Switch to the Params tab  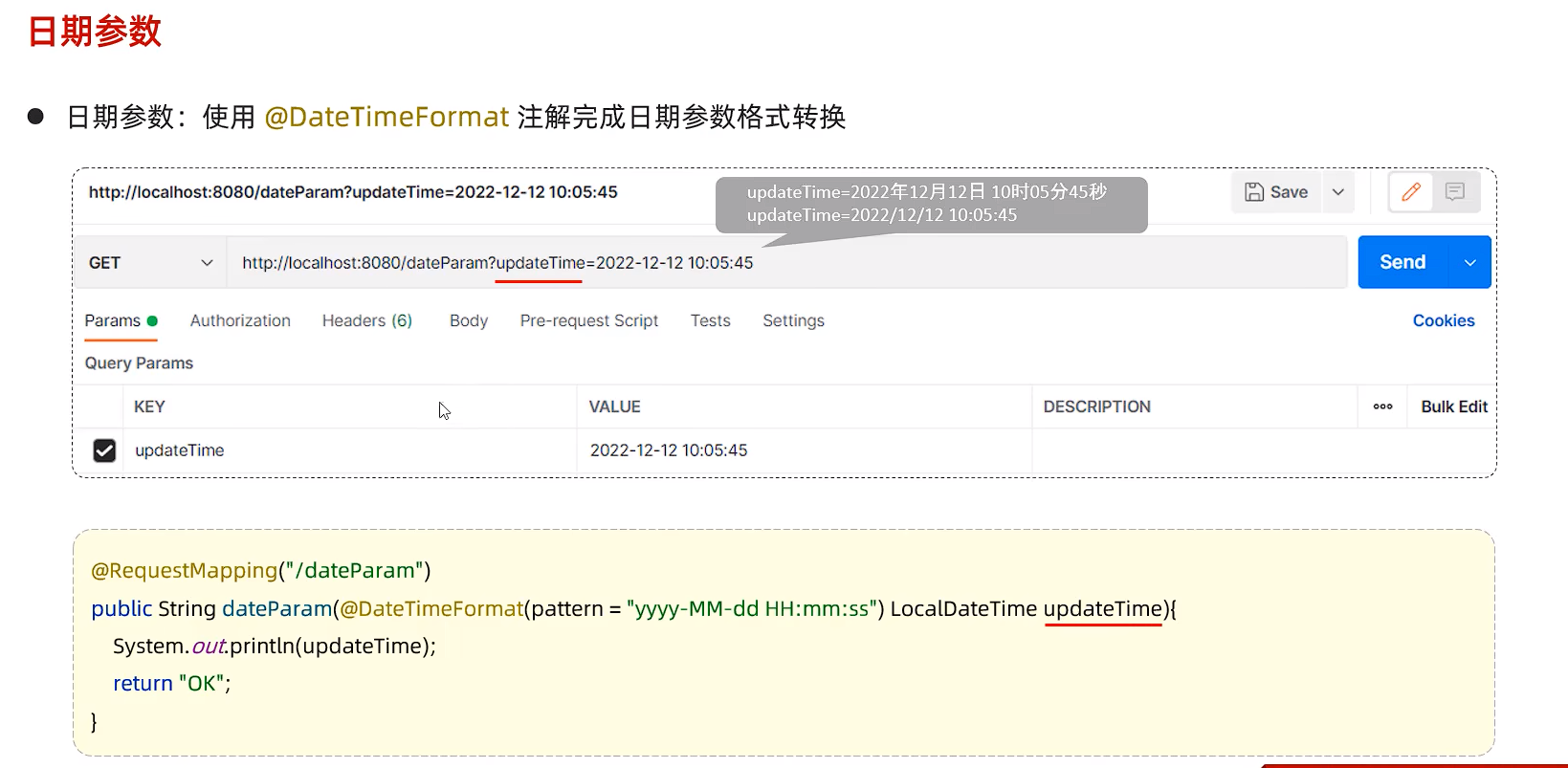[113, 321]
